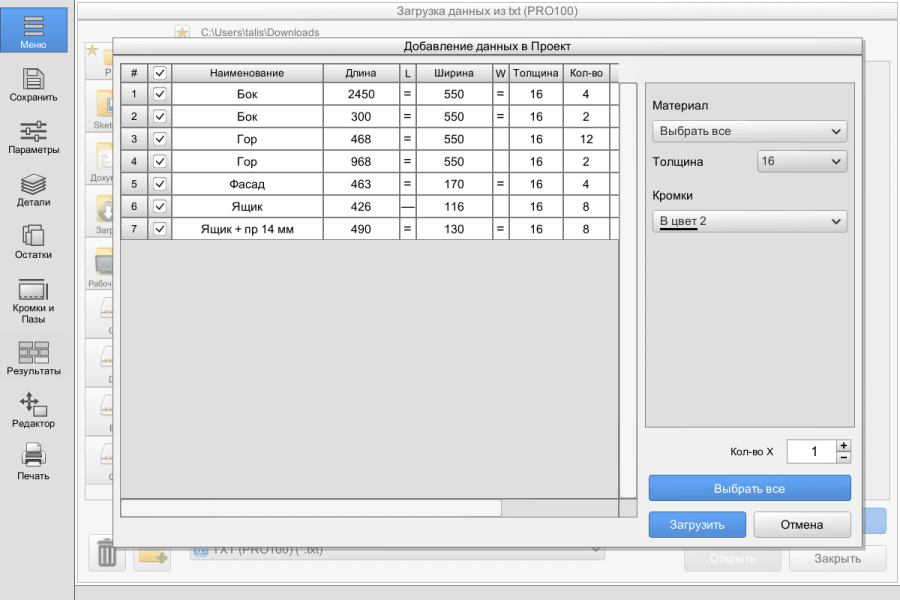
Task: Open the Материал dropdown
Action: tap(750, 131)
